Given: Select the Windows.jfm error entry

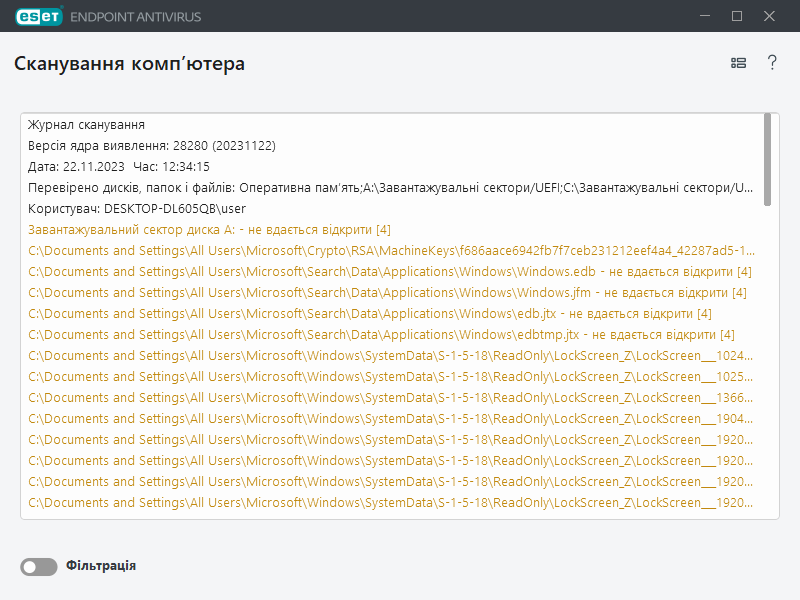Looking at the screenshot, I should click(387, 293).
